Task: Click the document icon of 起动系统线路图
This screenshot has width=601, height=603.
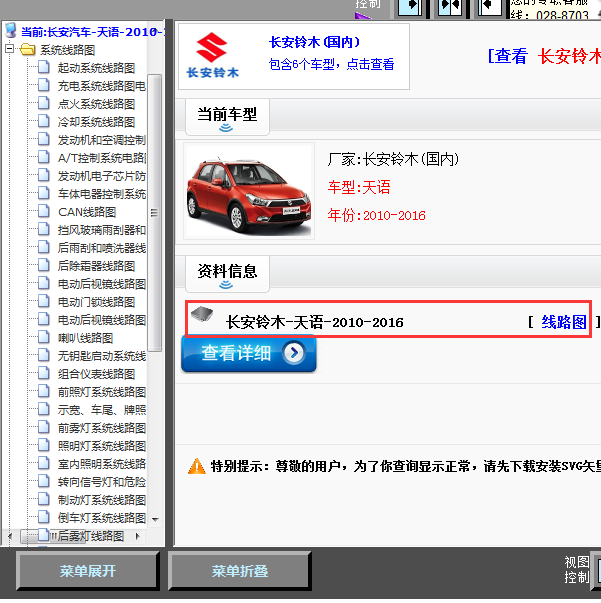Action: [44, 67]
